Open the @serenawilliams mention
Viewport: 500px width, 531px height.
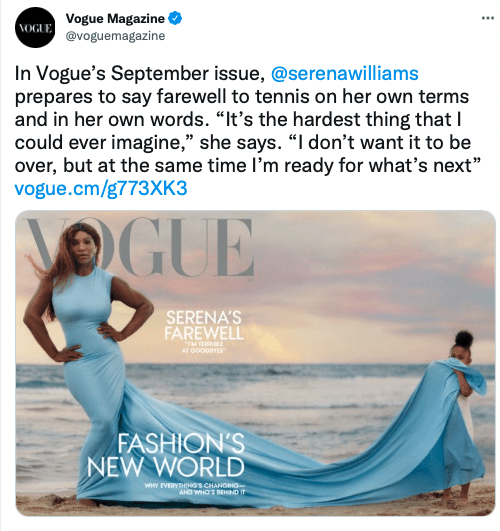(345, 73)
